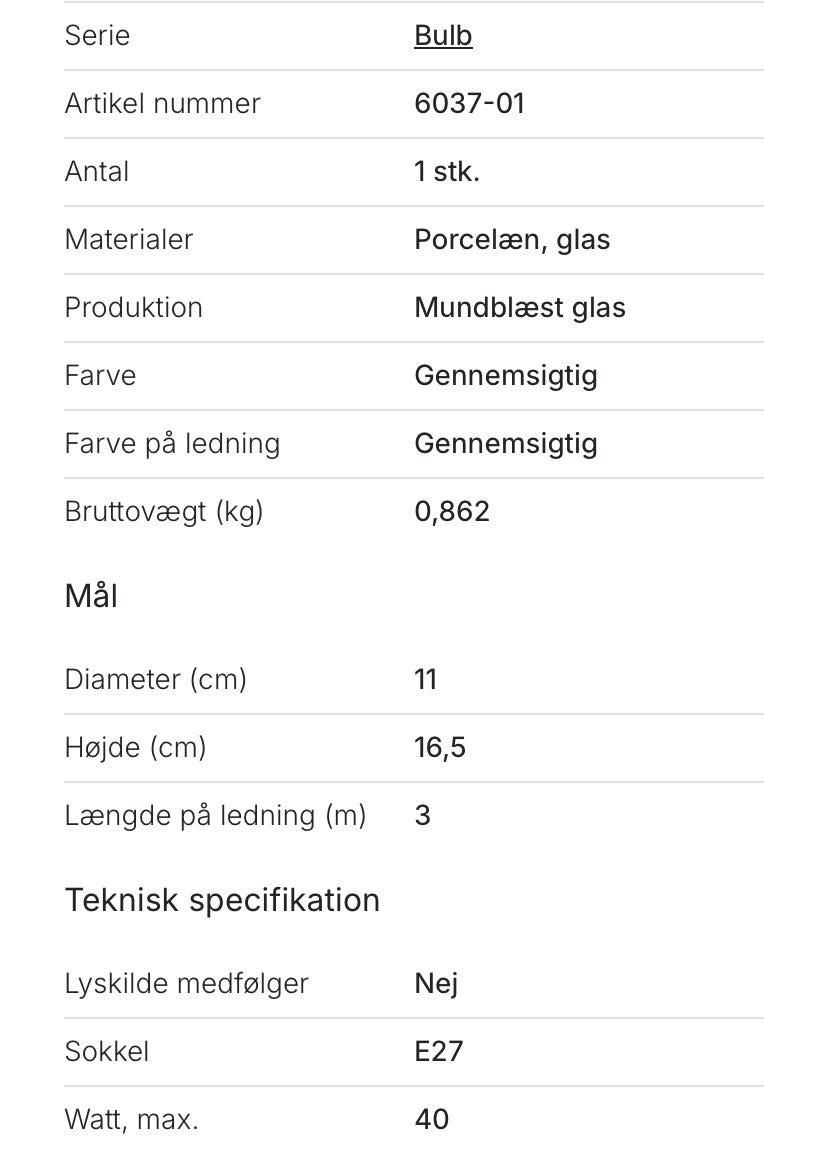The image size is (828, 1175).
Task: Click the 'Watt, max.' label
Action: point(131,1120)
